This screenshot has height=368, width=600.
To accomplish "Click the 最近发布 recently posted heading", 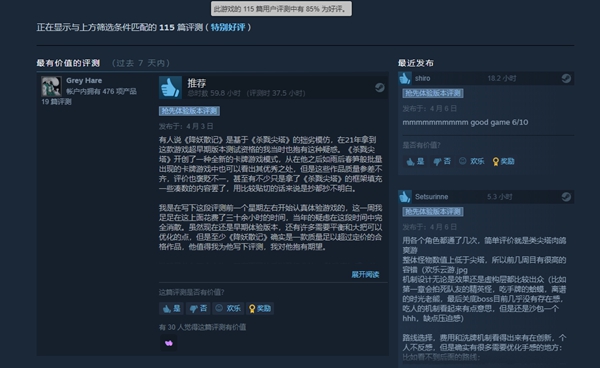I will [x=416, y=63].
